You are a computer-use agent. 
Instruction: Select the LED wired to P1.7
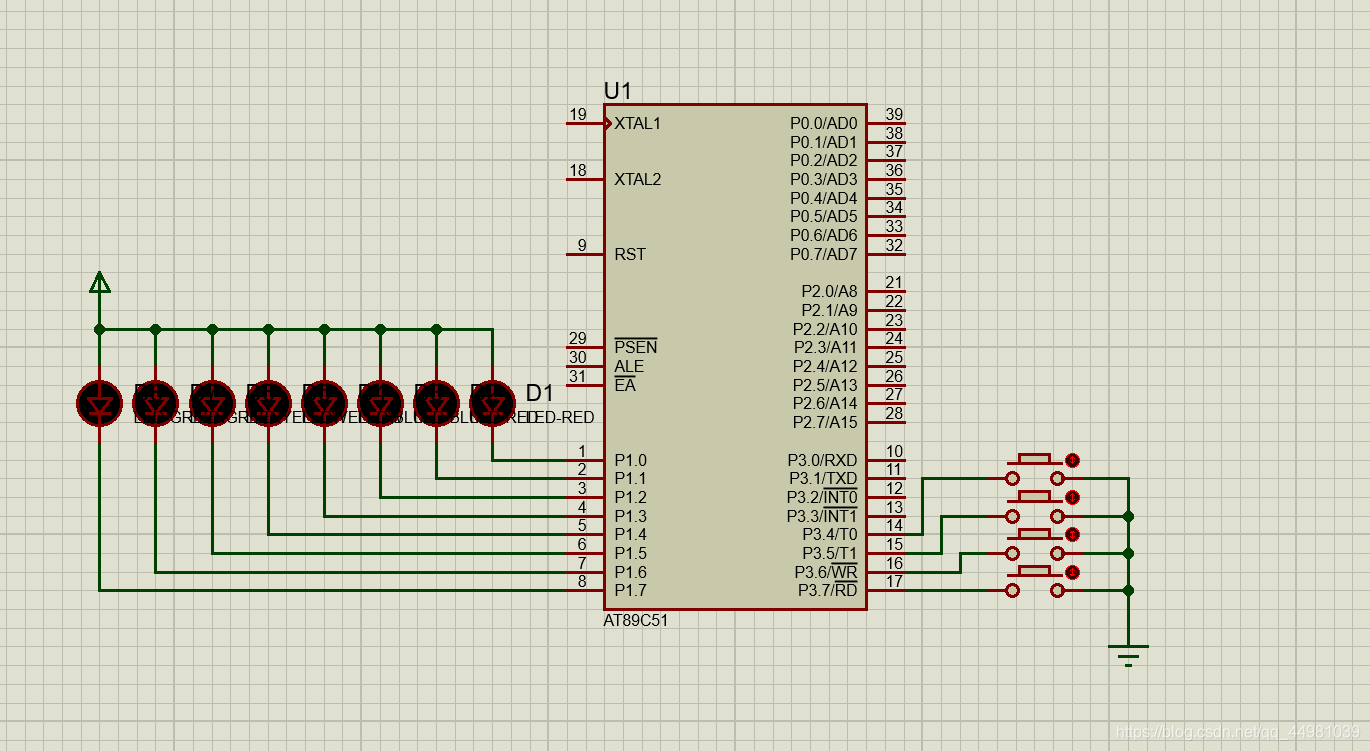coord(99,403)
